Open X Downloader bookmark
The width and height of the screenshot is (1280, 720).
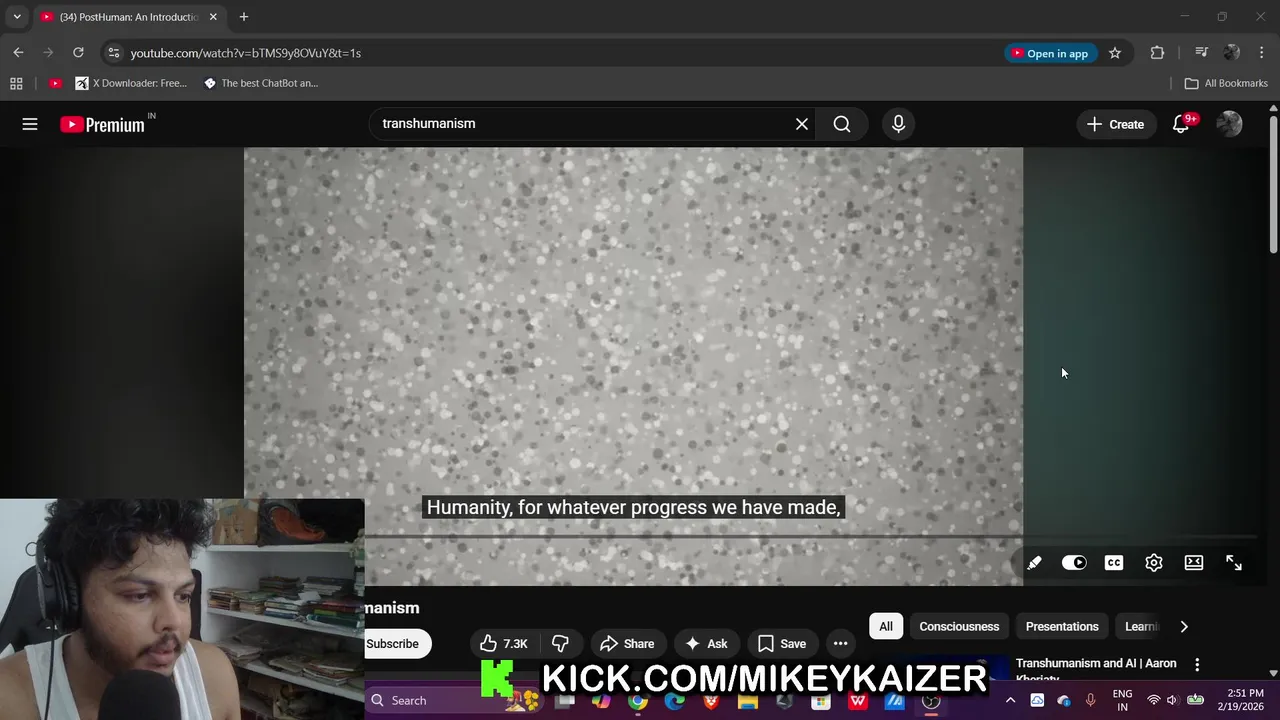click(x=131, y=83)
